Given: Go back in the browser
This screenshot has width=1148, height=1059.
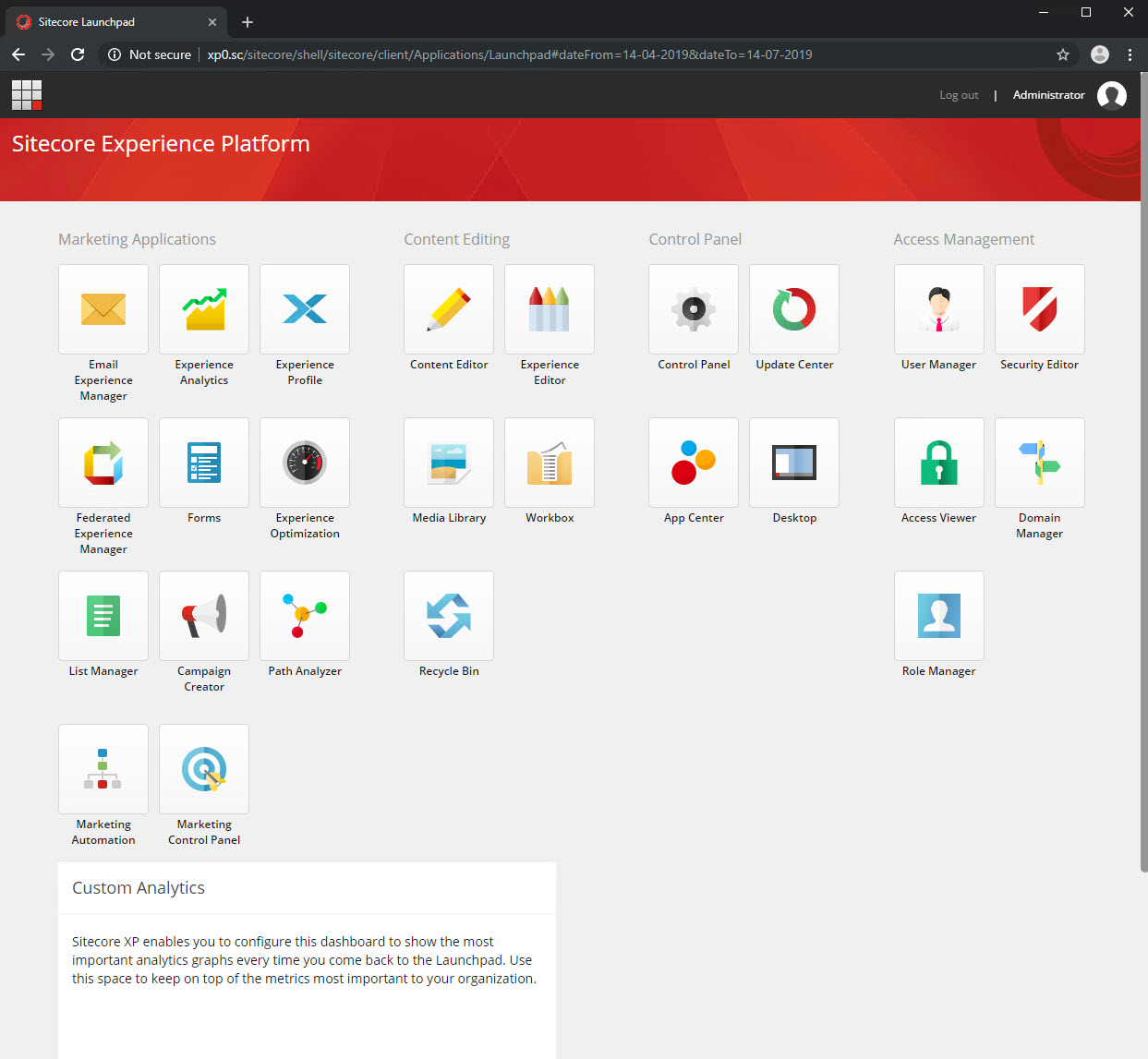Looking at the screenshot, I should coord(18,54).
